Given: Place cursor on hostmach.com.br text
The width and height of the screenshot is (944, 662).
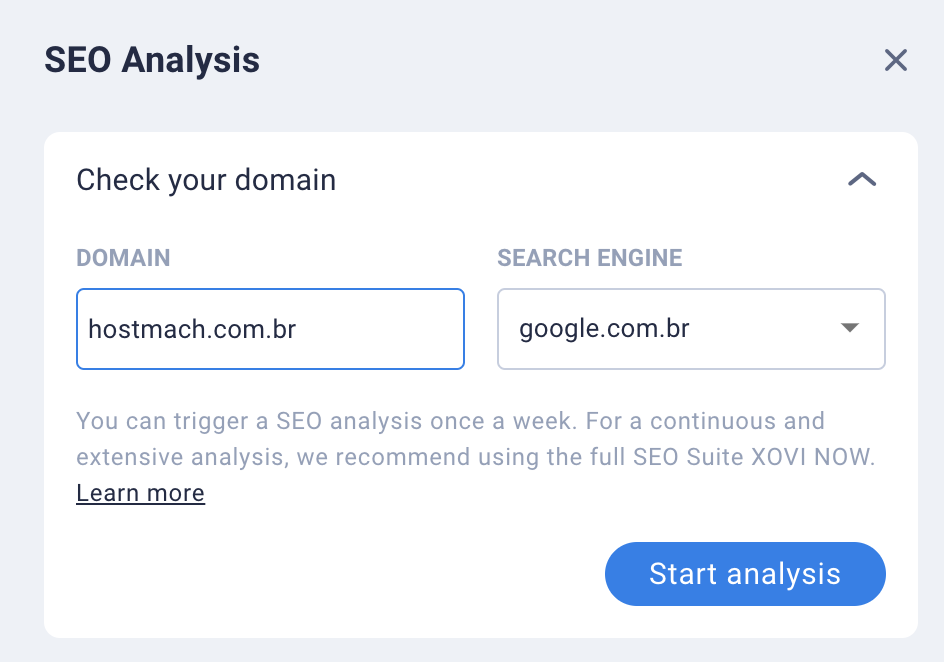Looking at the screenshot, I should 192,329.
